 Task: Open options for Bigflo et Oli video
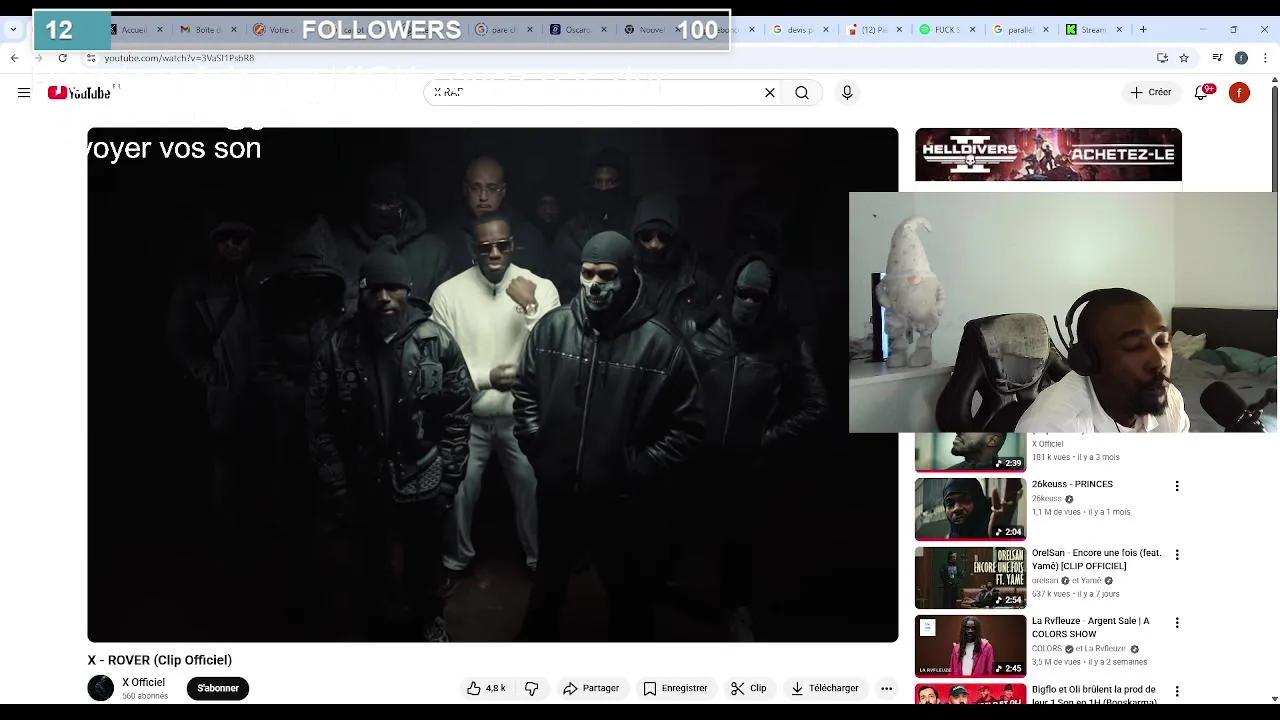coord(1177,691)
